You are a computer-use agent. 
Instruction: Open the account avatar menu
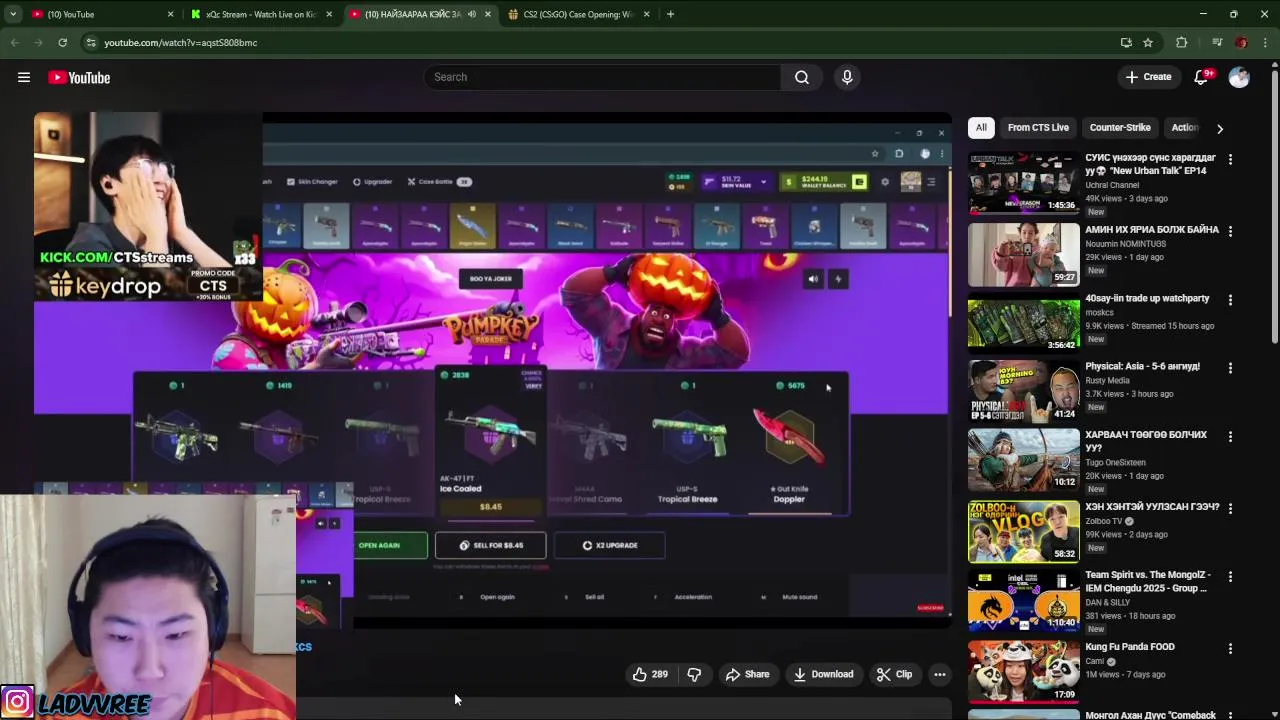point(1239,77)
